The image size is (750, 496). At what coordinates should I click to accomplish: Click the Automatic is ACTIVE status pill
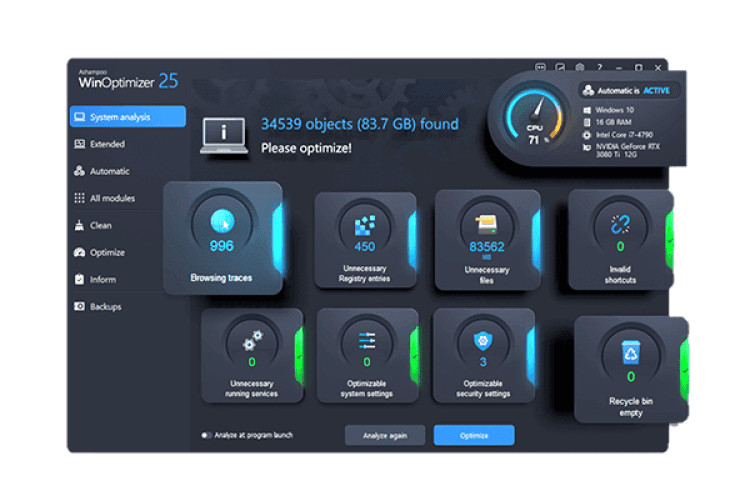pyautogui.click(x=629, y=90)
